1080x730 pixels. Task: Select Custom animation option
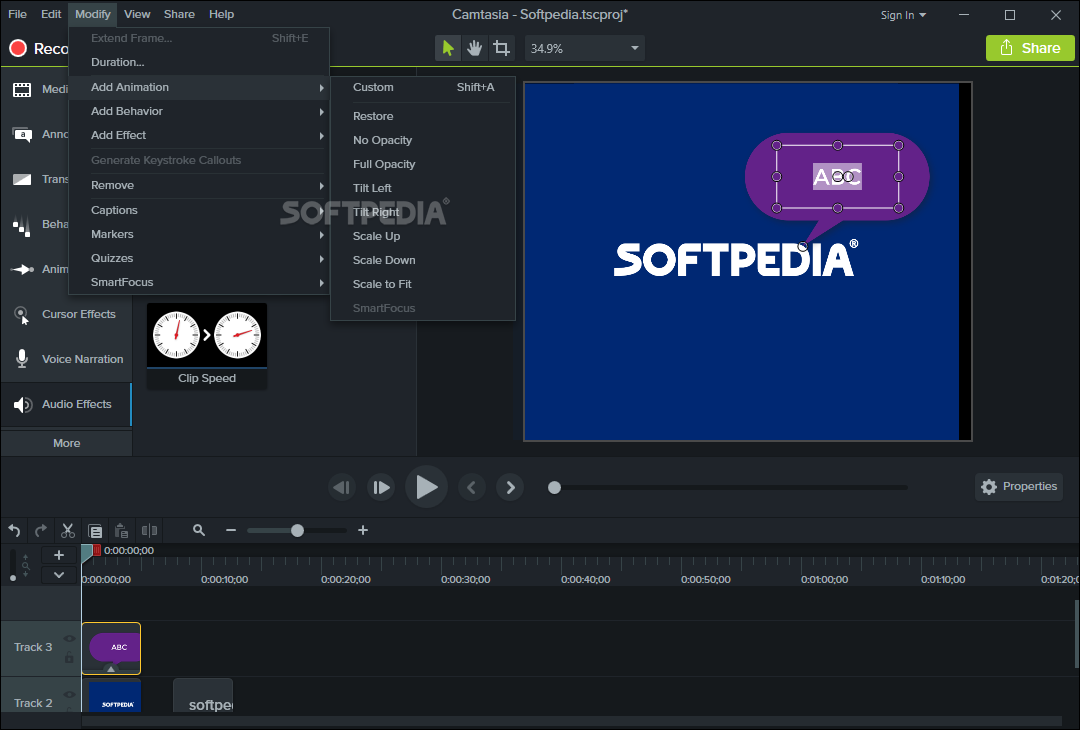click(x=423, y=87)
